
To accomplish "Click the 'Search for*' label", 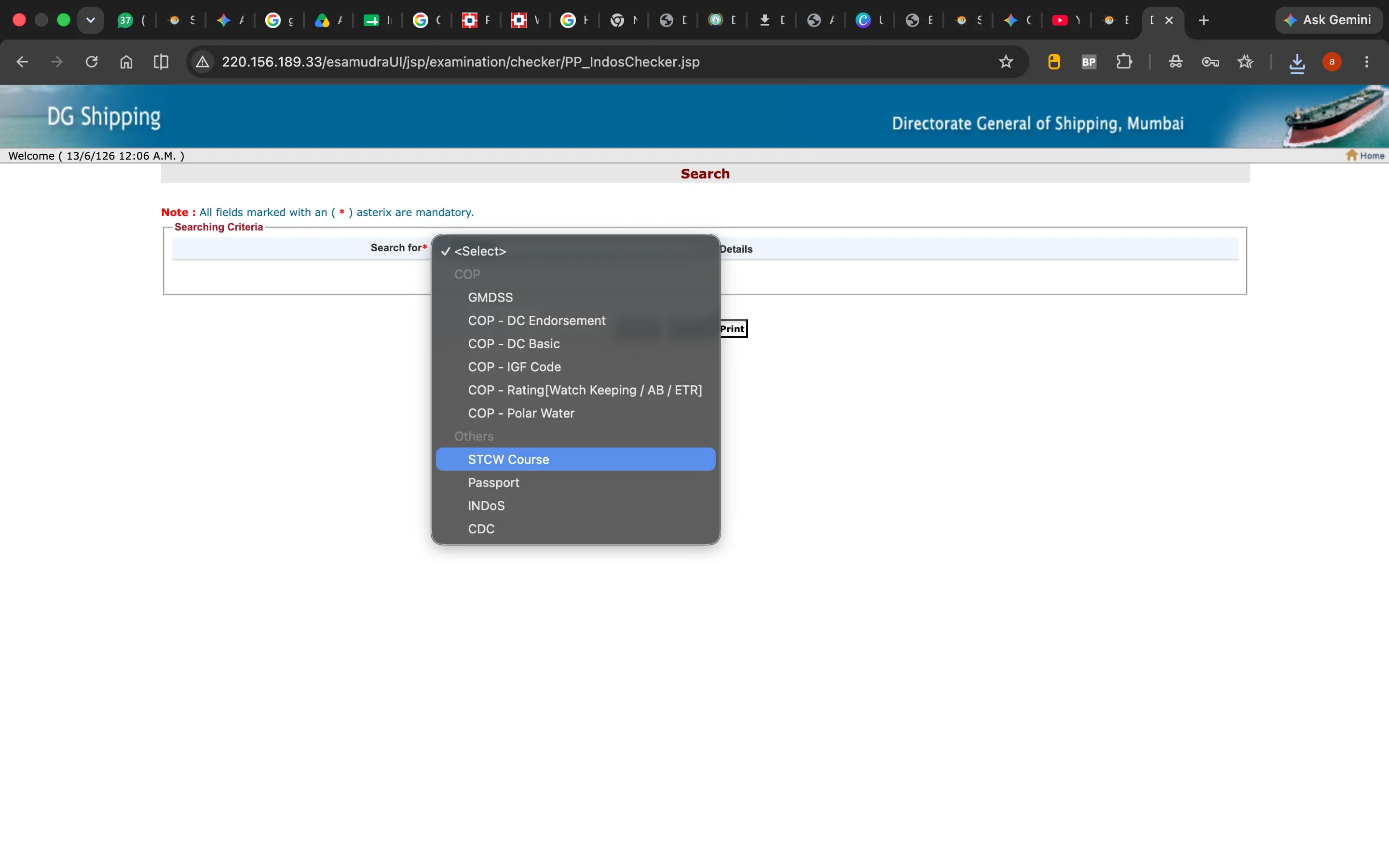I will coord(398,247).
